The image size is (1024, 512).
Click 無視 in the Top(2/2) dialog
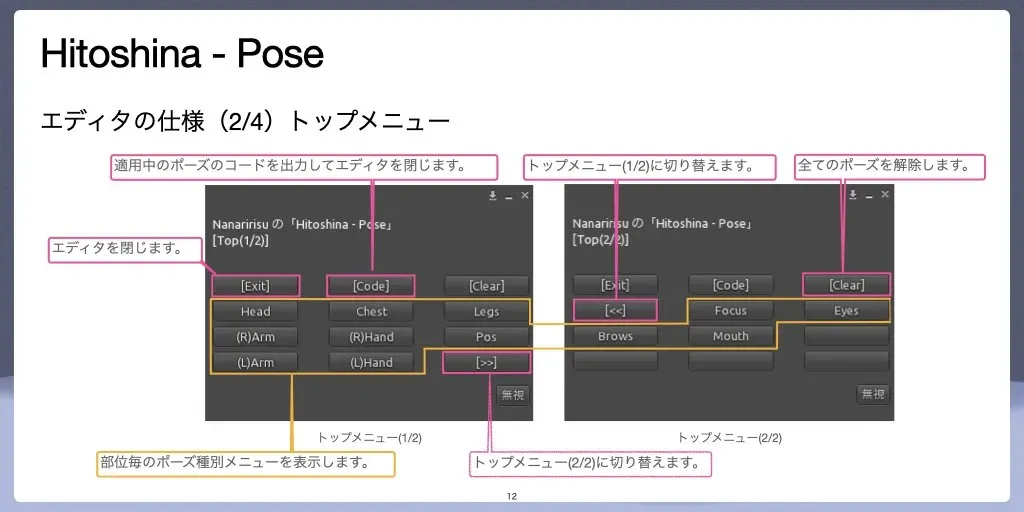pyautogui.click(x=873, y=394)
